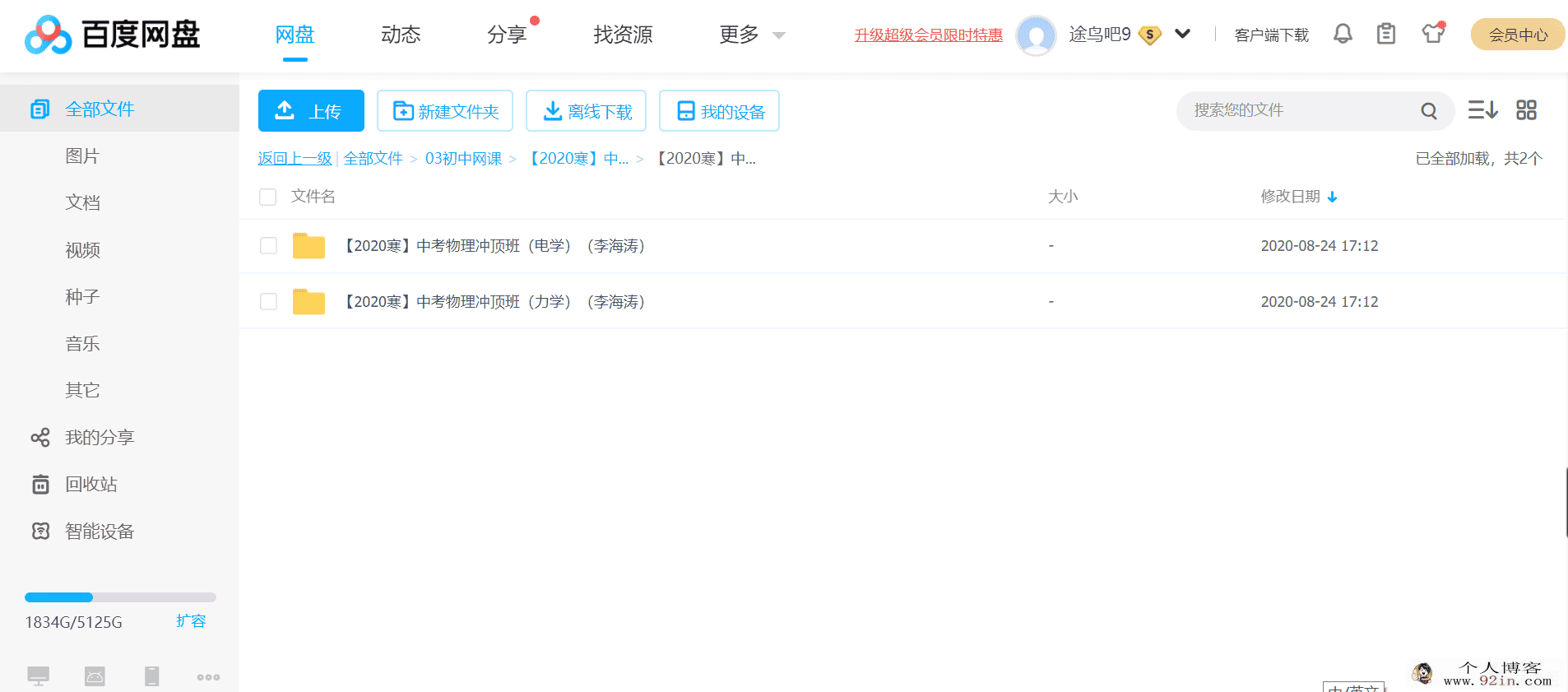The image size is (1568, 692).
Task: Open the 动态 tab
Action: tap(401, 35)
